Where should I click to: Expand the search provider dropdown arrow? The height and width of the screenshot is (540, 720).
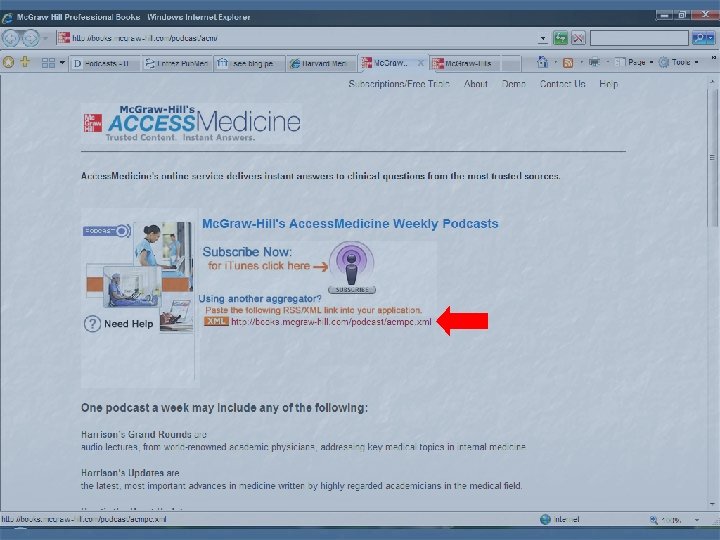point(711,38)
